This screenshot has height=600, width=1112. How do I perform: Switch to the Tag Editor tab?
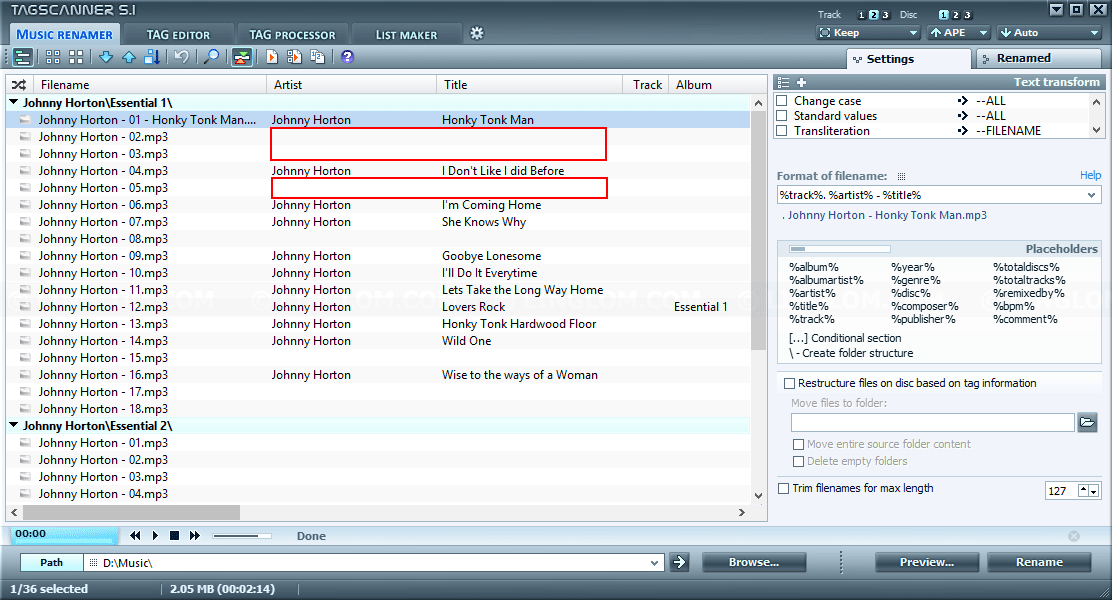(178, 35)
